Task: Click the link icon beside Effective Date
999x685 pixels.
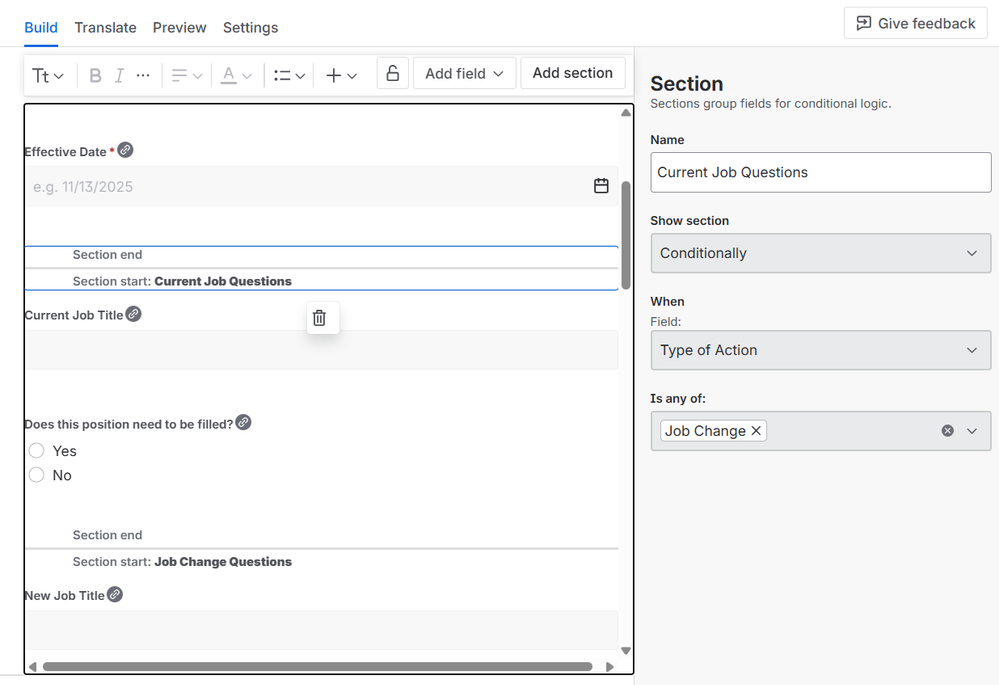Action: pyautogui.click(x=124, y=149)
